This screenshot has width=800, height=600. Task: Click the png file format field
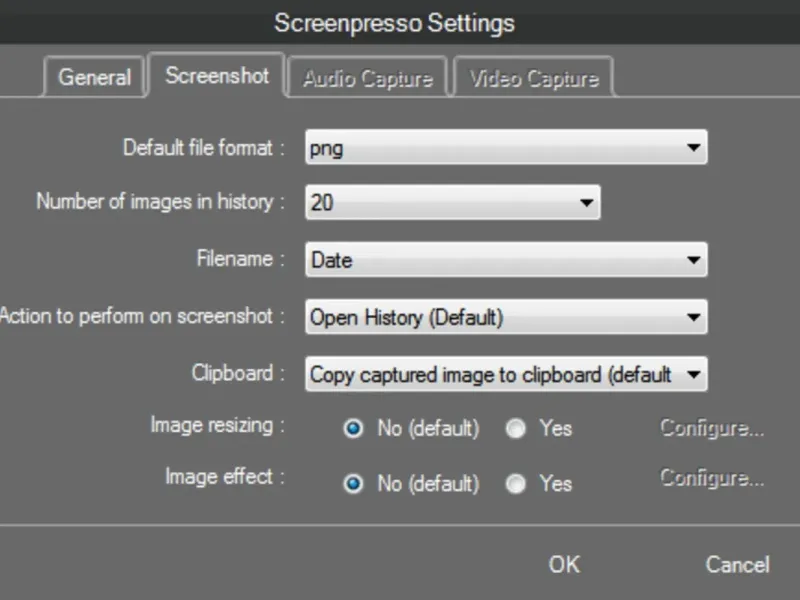[x=490, y=148]
